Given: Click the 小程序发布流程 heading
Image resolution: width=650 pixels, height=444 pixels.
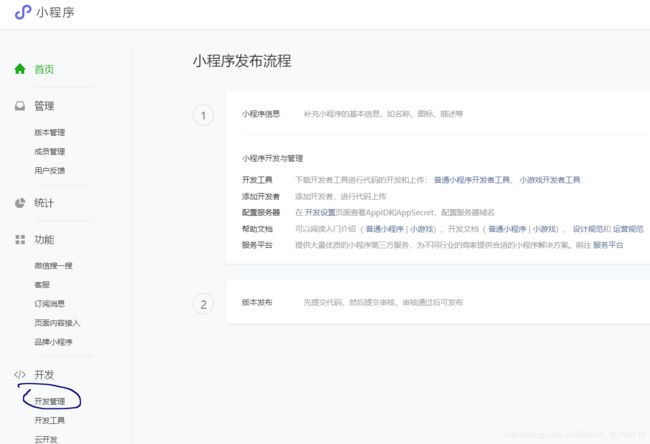Looking at the screenshot, I should (x=242, y=61).
